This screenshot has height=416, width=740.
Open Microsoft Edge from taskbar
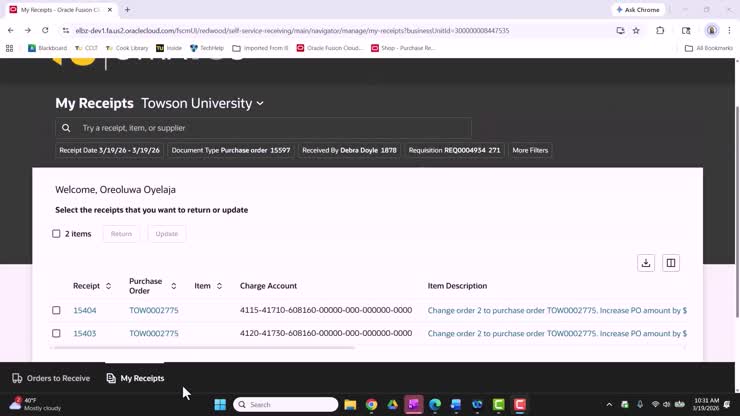pyautogui.click(x=435, y=405)
